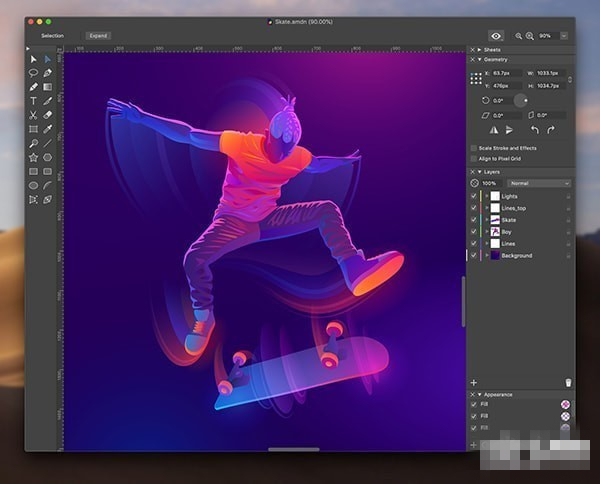This screenshot has width=600, height=484.
Task: Click the Expand button in toolbar
Action: [98, 35]
